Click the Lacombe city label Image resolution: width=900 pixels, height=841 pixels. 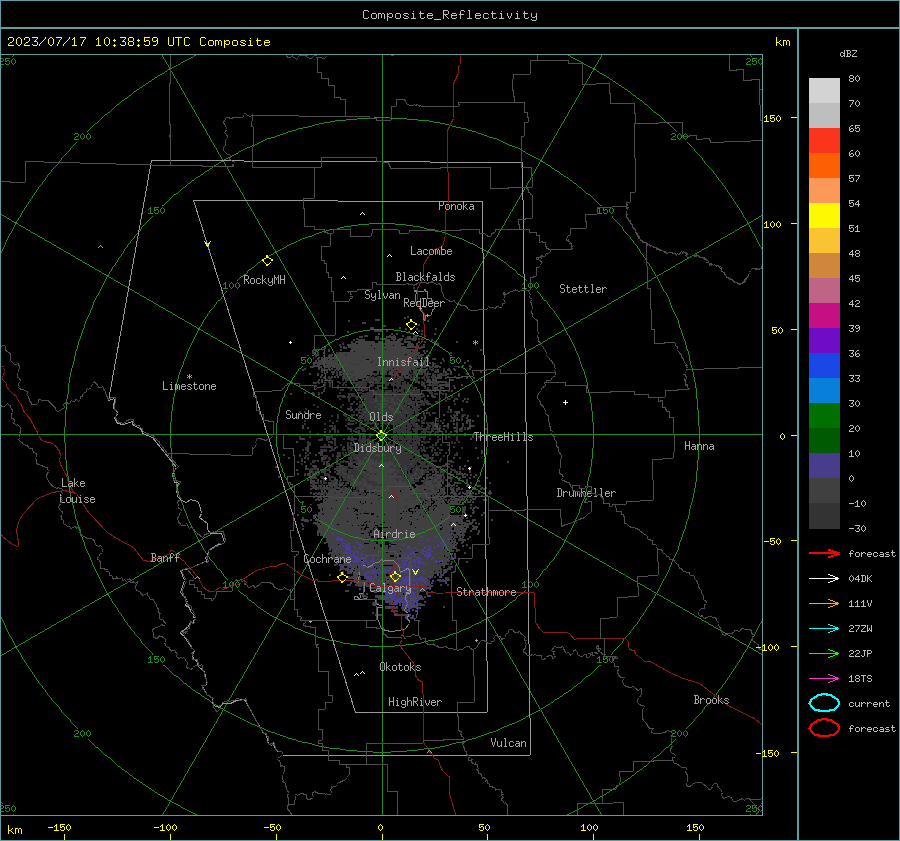(x=431, y=251)
